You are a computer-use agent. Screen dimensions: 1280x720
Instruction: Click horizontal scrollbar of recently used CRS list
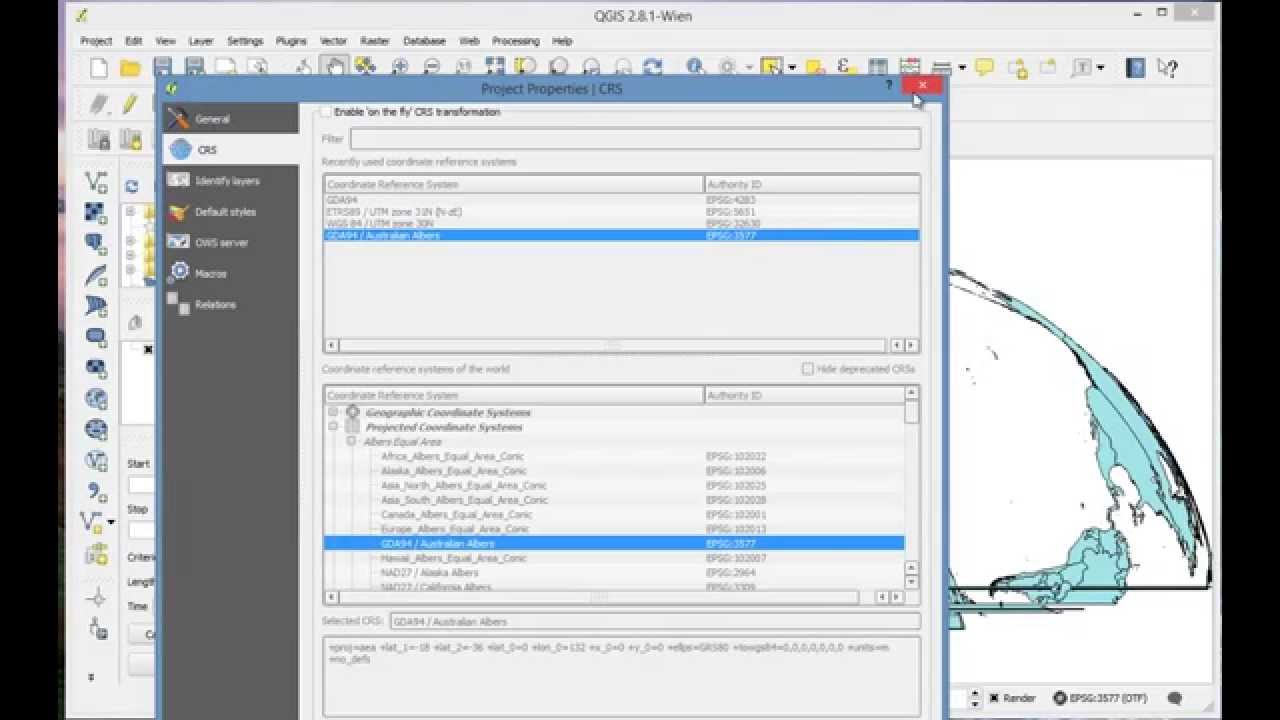[x=612, y=345]
